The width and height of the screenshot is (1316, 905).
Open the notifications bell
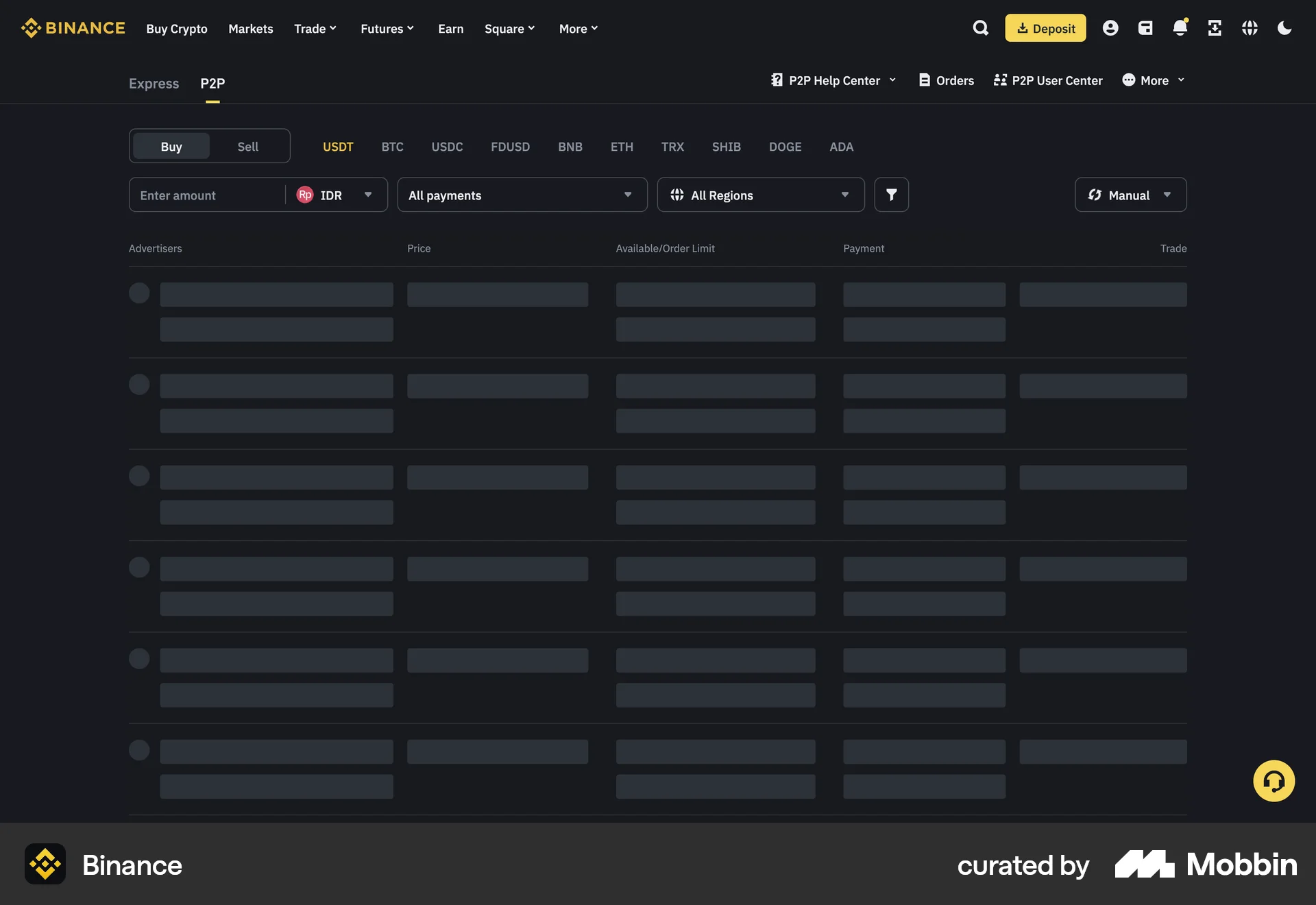click(x=1180, y=28)
